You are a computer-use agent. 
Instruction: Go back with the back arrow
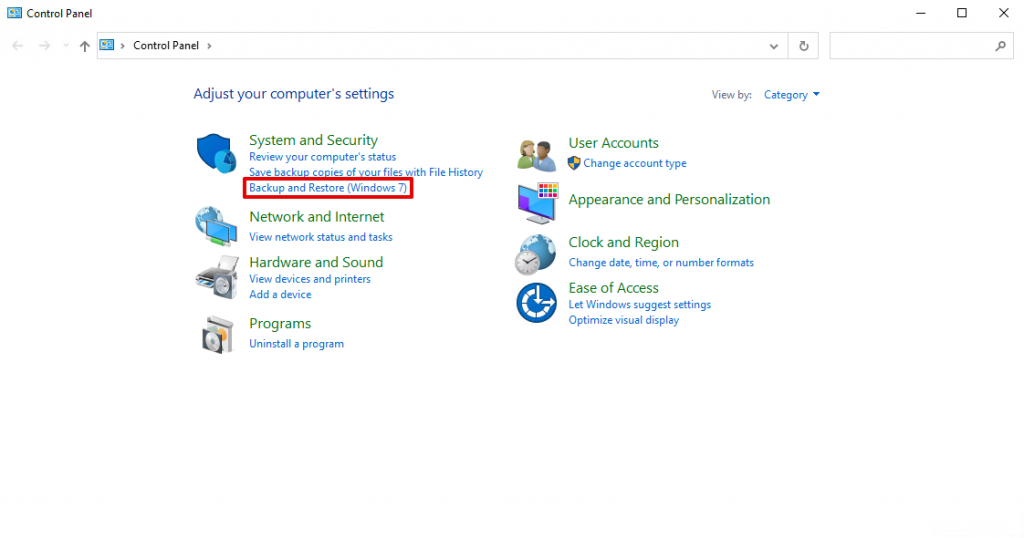(18, 46)
